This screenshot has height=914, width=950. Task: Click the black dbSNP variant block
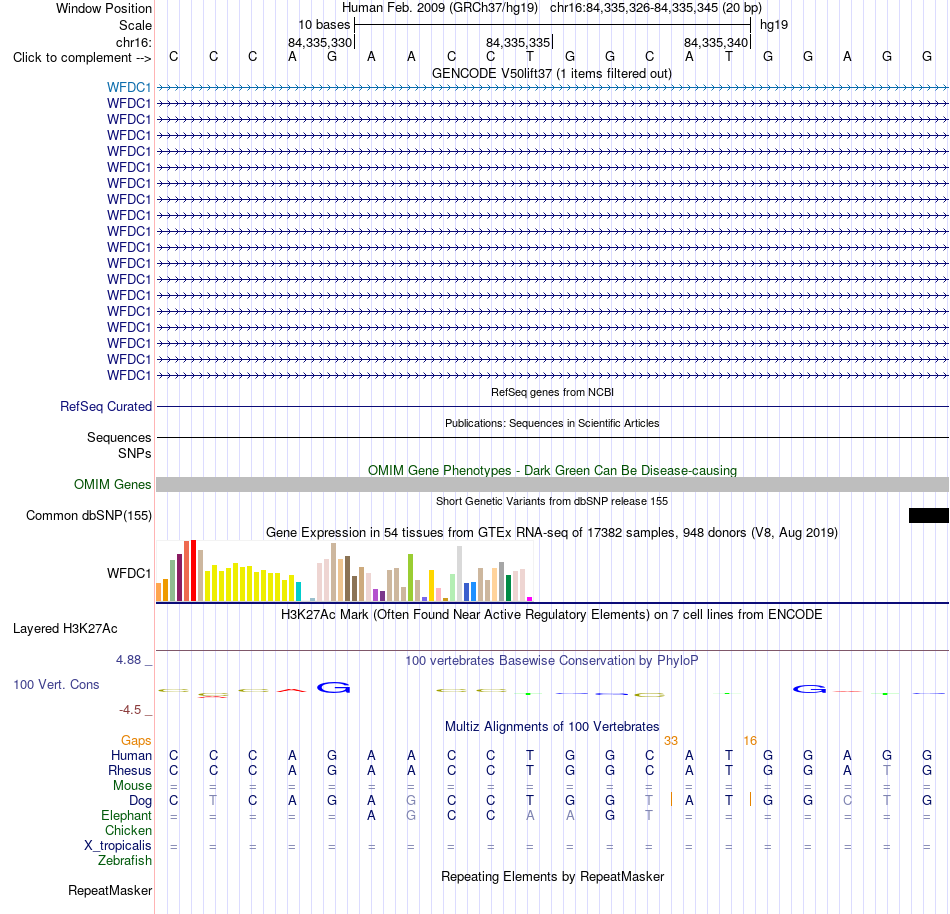(x=929, y=515)
